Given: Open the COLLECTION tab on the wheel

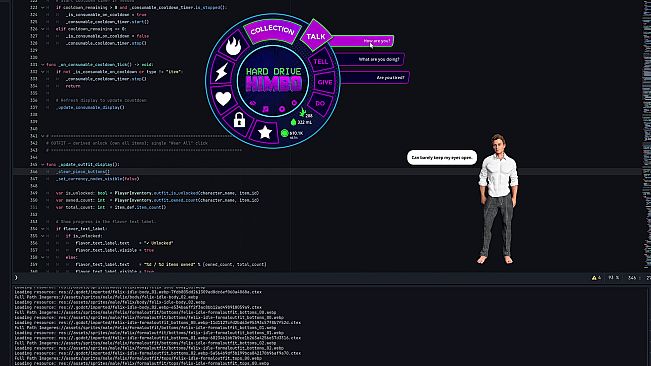Looking at the screenshot, I should tap(272, 30).
